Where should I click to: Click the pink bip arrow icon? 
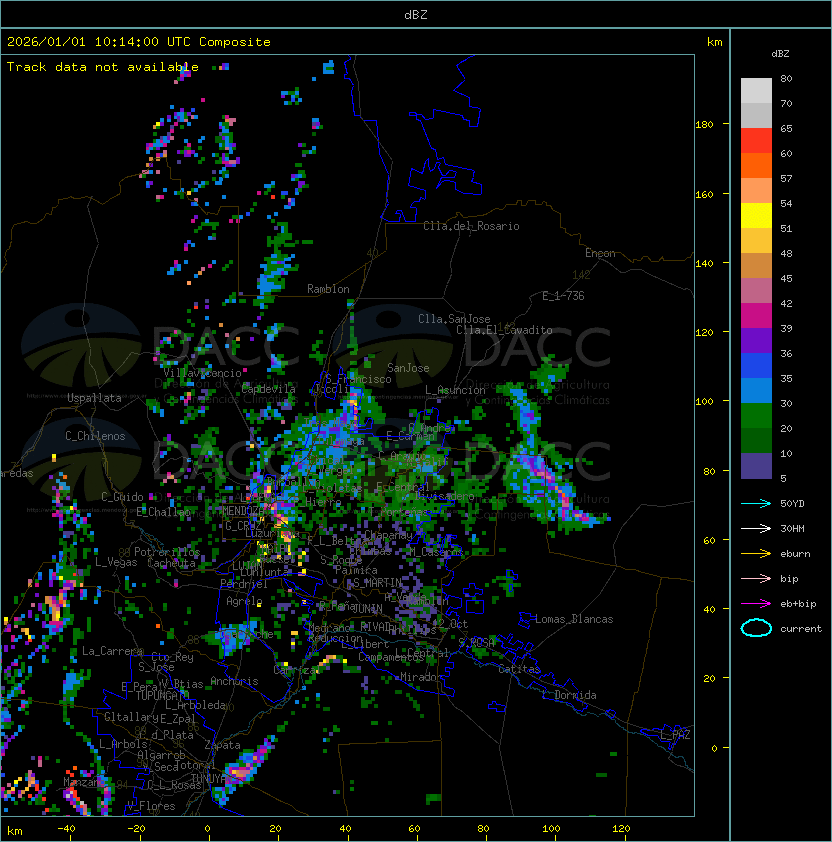(756, 578)
